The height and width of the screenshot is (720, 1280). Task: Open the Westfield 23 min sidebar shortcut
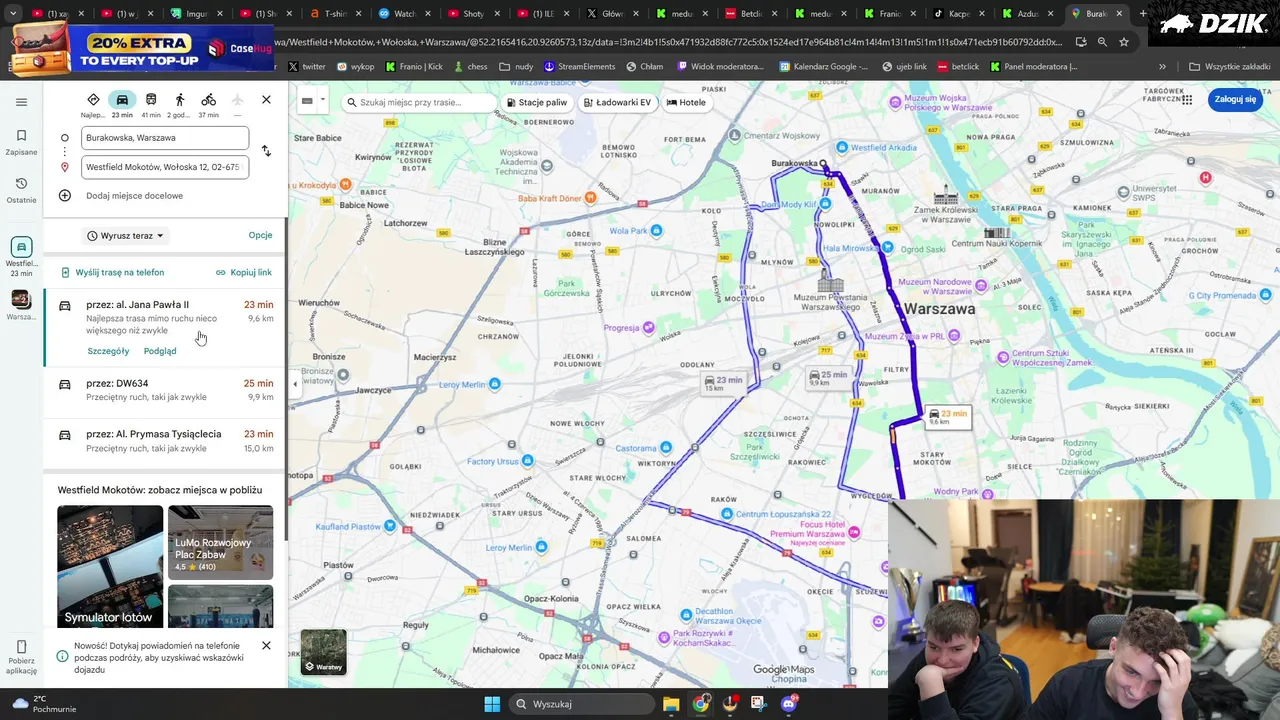(21, 257)
